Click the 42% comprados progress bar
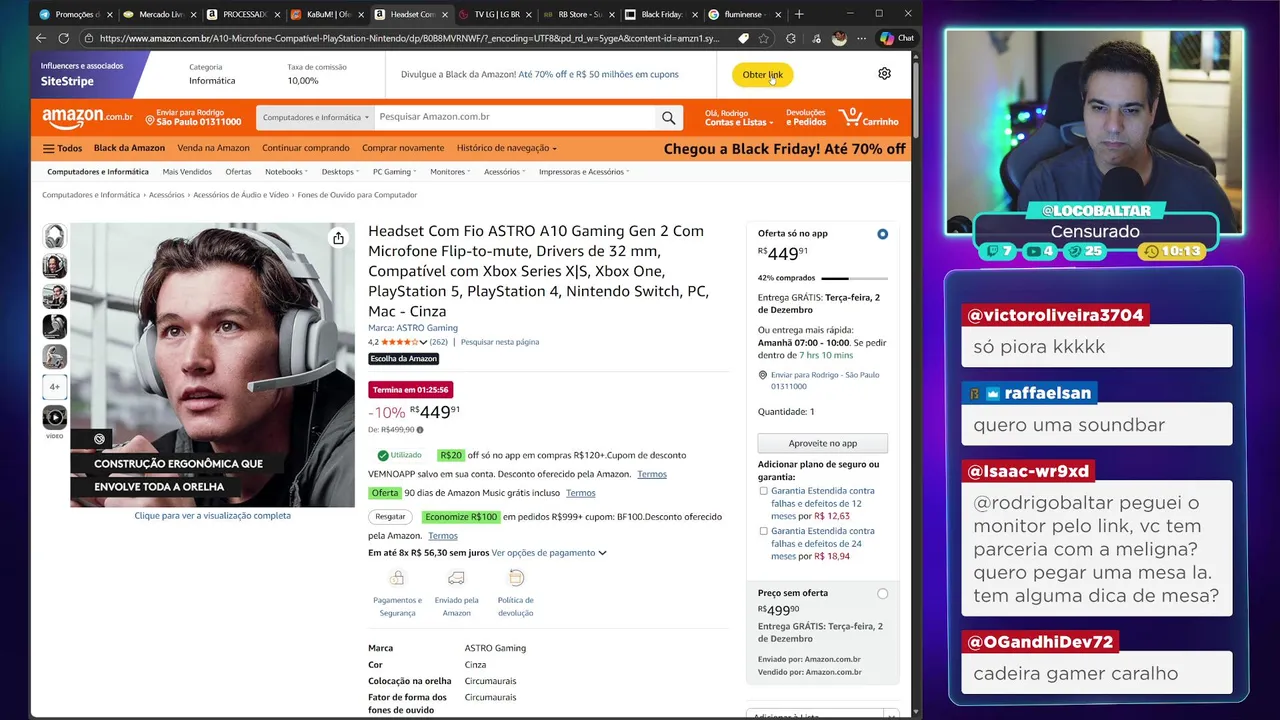Screen dimensions: 1280x720 854,278
